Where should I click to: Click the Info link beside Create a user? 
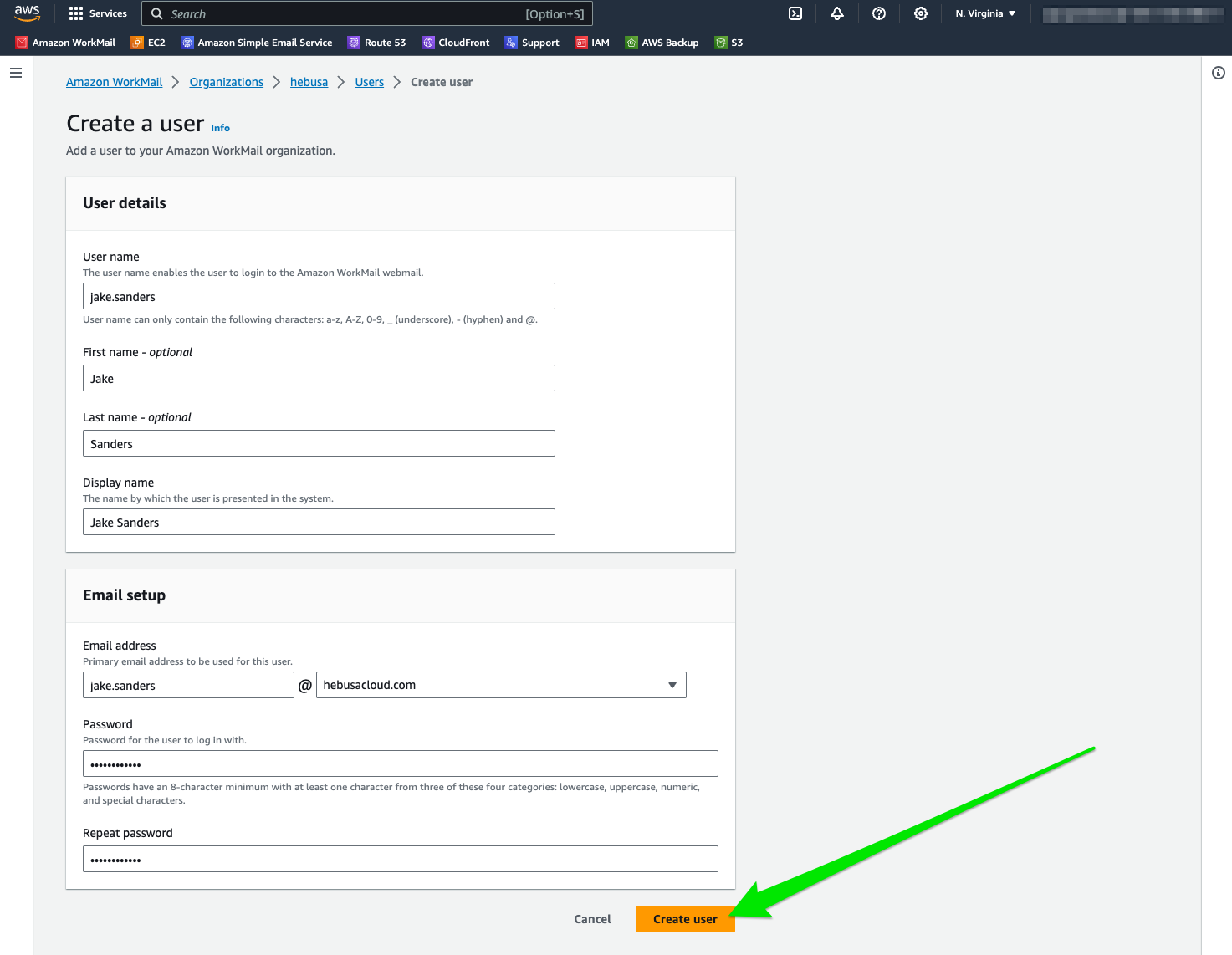point(220,128)
